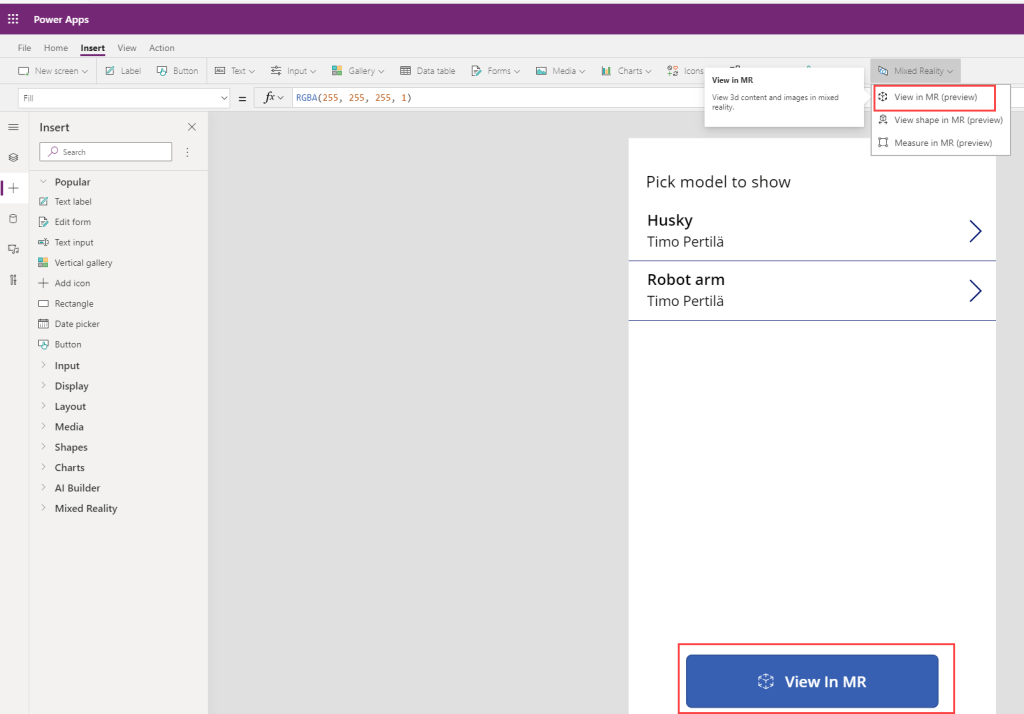1024x714 pixels.
Task: Open Advanced tools sidebar icon
Action: pyautogui.click(x=13, y=279)
